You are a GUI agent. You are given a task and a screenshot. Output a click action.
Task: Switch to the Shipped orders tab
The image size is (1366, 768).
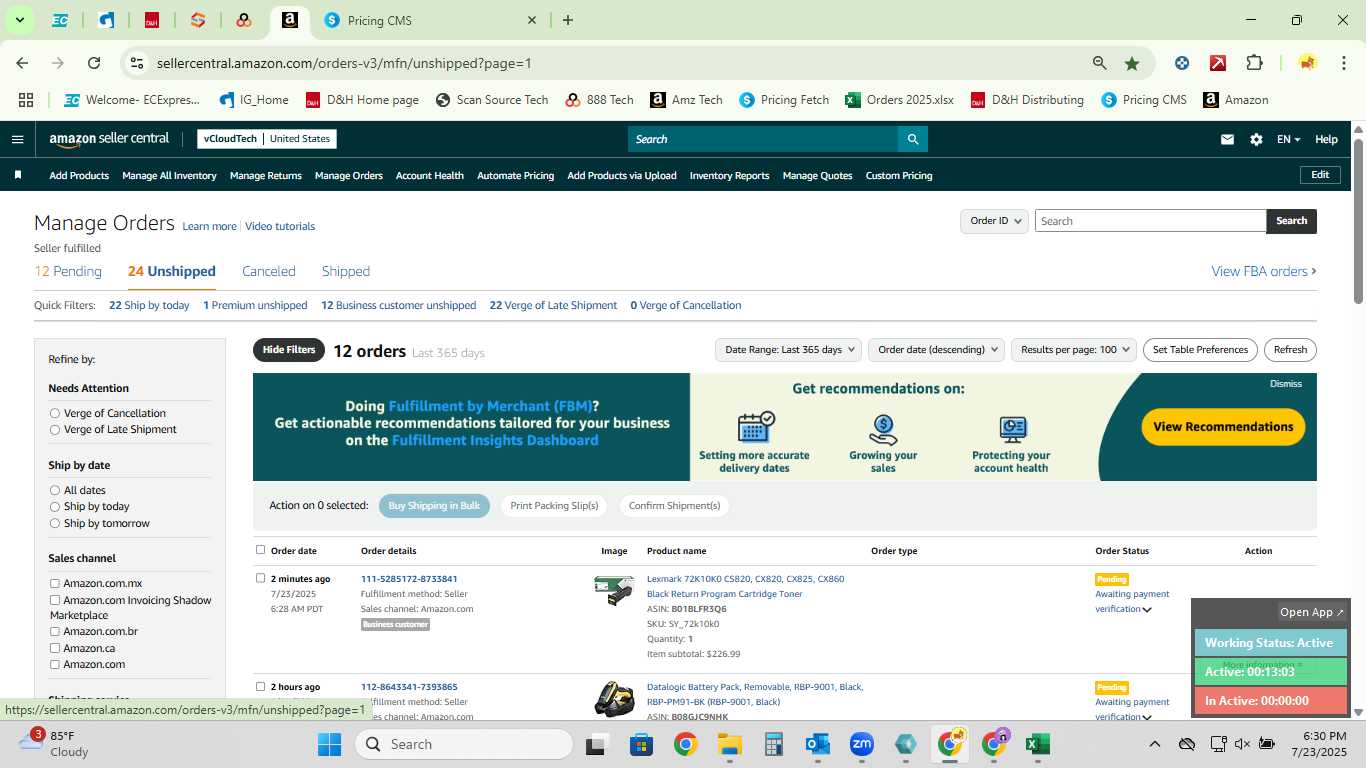[346, 271]
